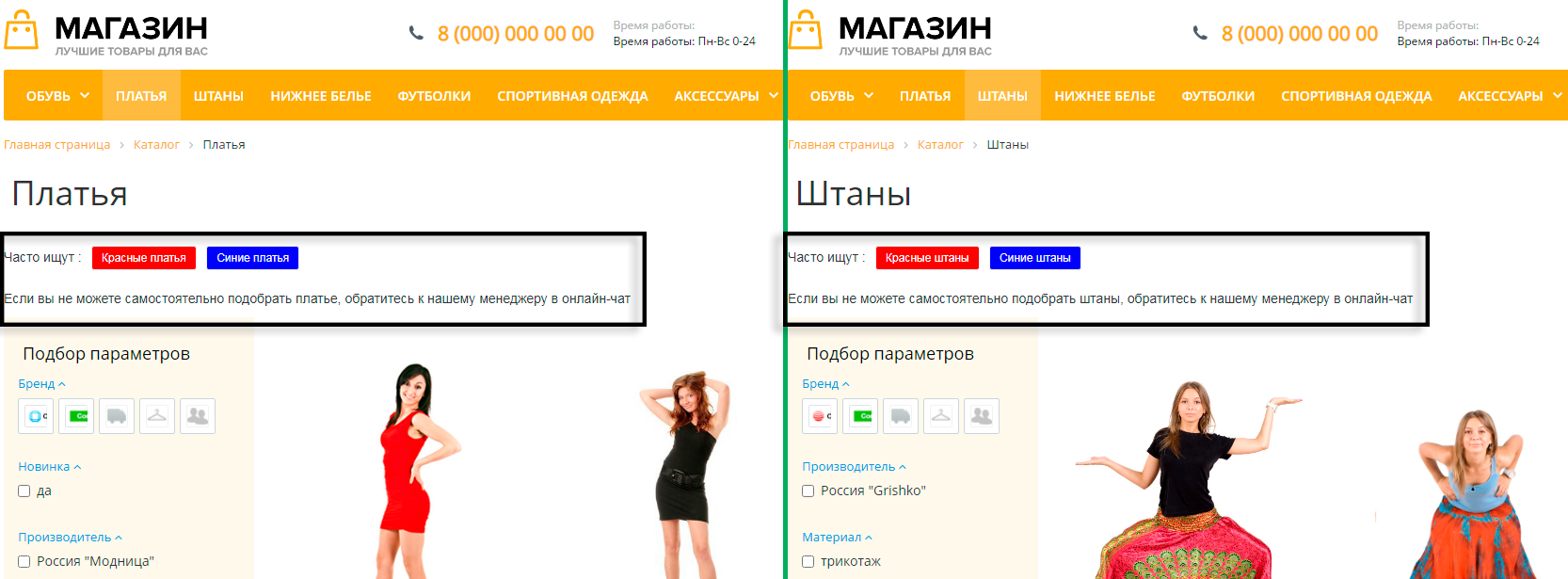Pick the blue square brand icon
Image resolution: width=1568 pixels, height=579 pixels.
[x=36, y=416]
